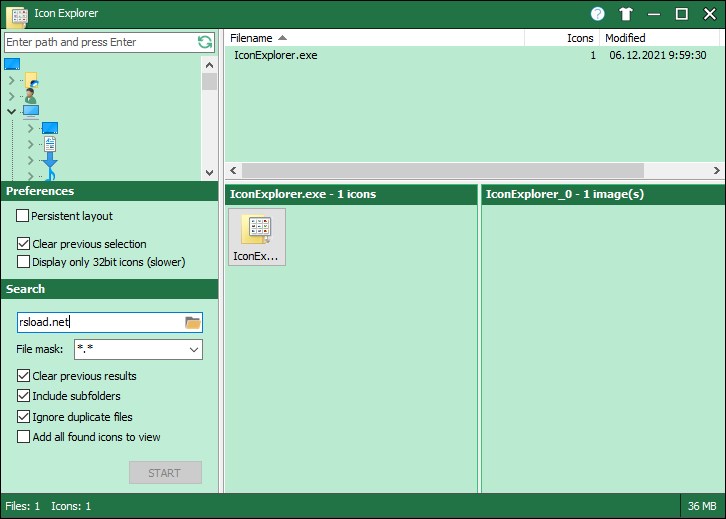Open the File mask dropdown

point(194,350)
